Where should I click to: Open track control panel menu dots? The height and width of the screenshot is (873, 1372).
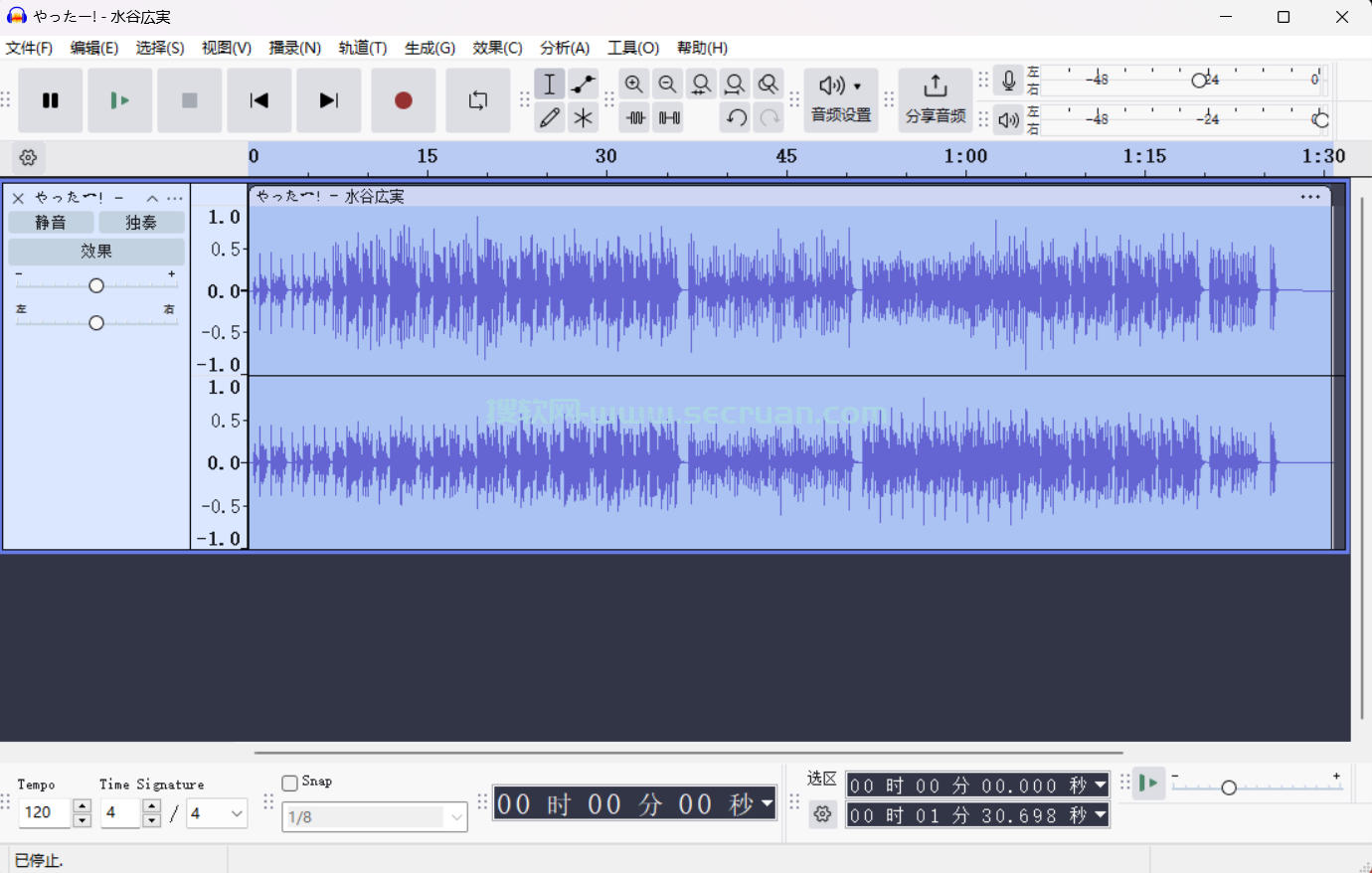pyautogui.click(x=175, y=198)
